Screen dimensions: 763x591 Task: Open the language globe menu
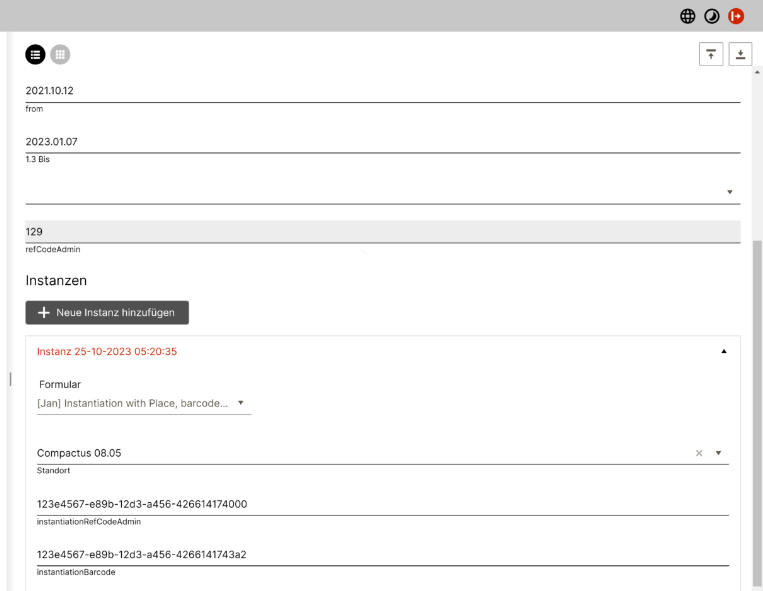click(688, 16)
